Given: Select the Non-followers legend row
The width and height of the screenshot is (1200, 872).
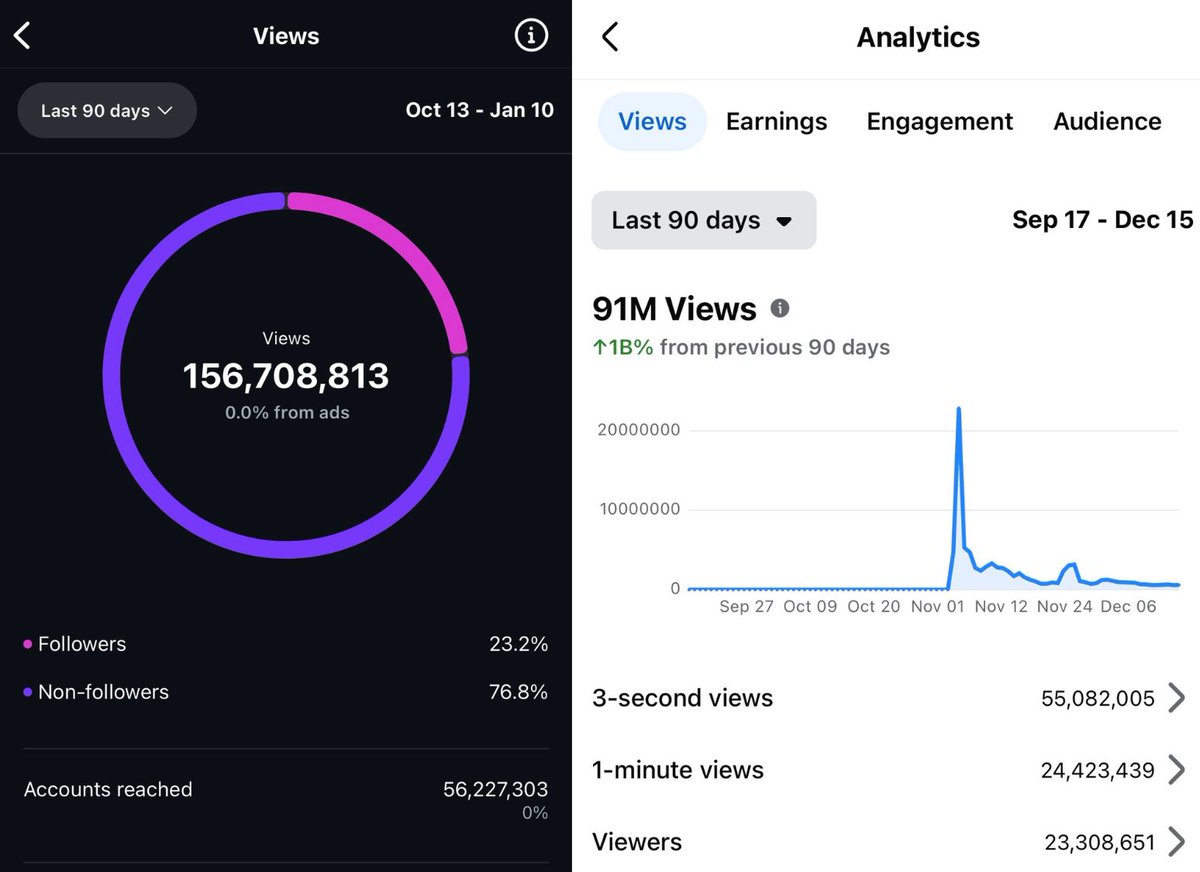Looking at the screenshot, I should (286, 692).
